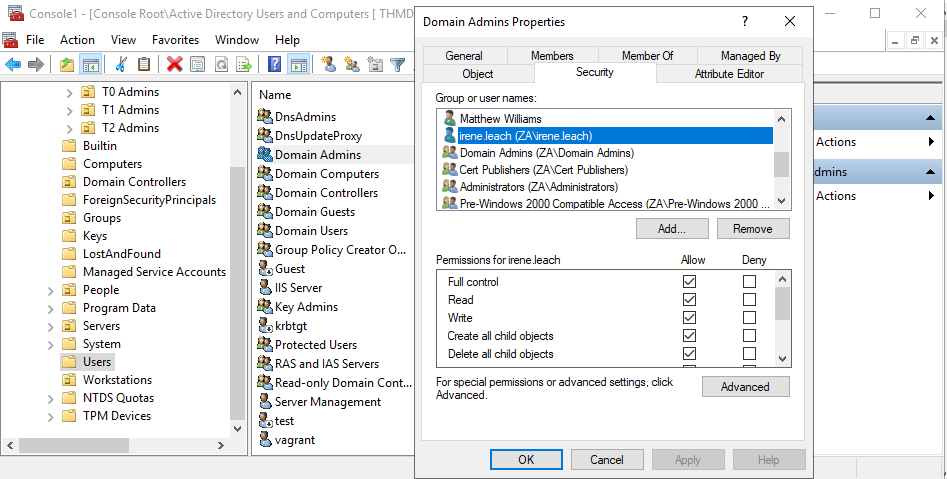
Task: Open the File menu
Action: point(35,40)
